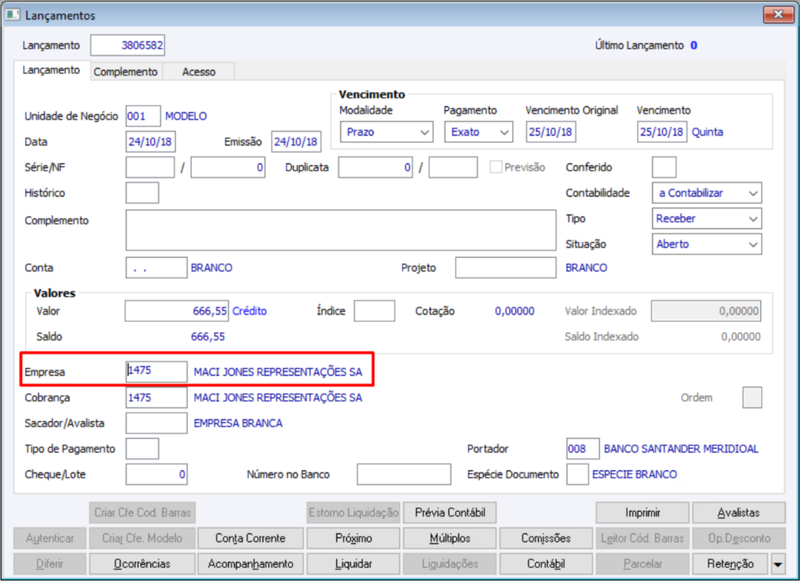
Task: Click the Múltiplos button
Action: pyautogui.click(x=450, y=539)
